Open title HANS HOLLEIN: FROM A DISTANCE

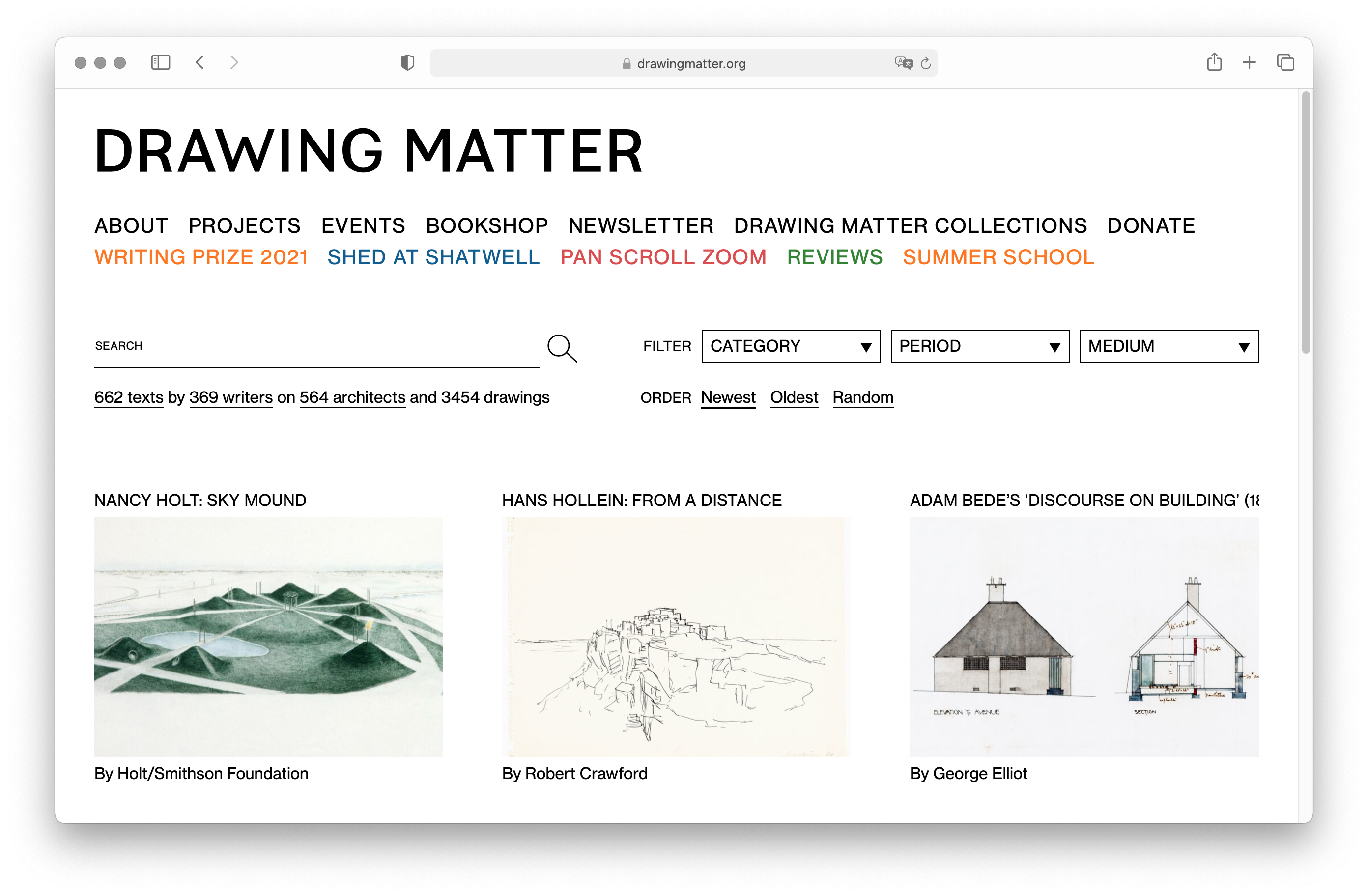point(642,500)
